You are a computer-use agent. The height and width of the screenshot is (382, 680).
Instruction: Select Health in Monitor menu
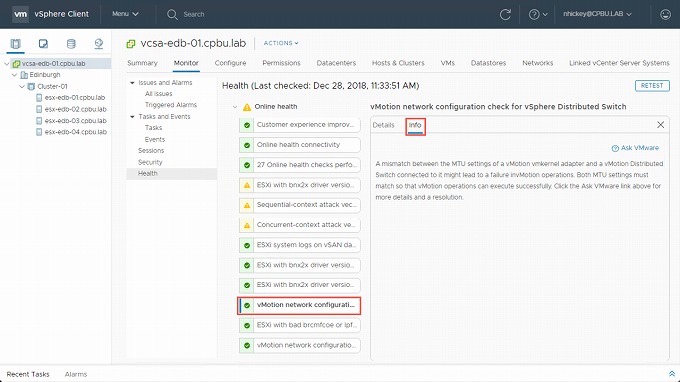[171, 173]
